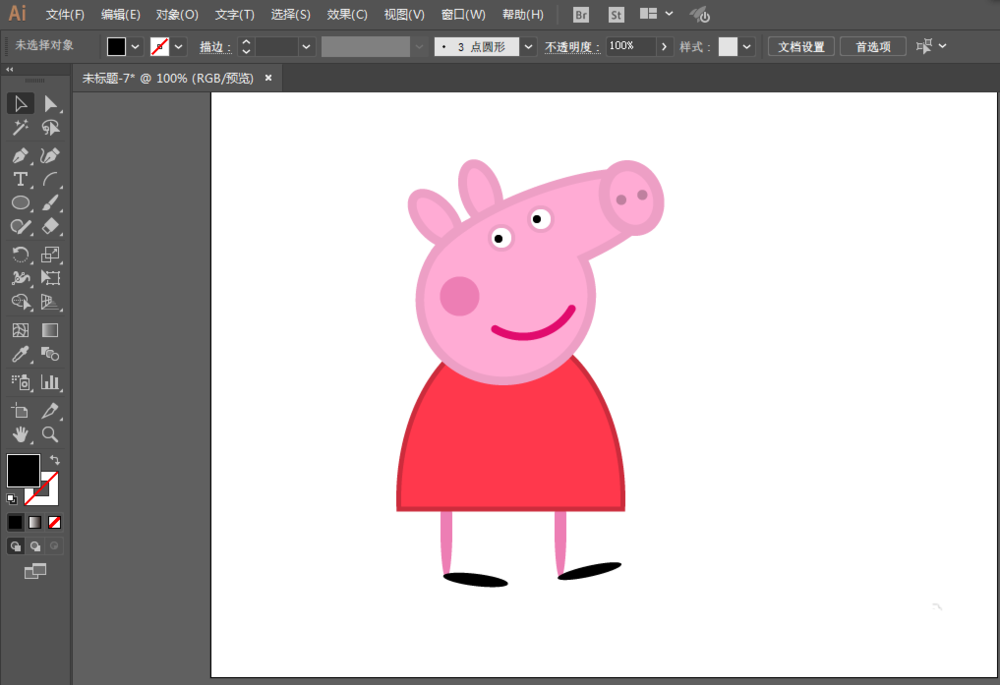Select the Gradient tool
This screenshot has width=1000, height=685.
50,330
